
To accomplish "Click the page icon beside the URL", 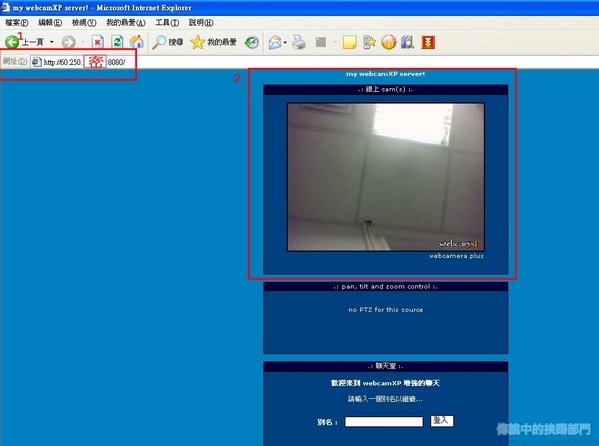I will [x=36, y=62].
